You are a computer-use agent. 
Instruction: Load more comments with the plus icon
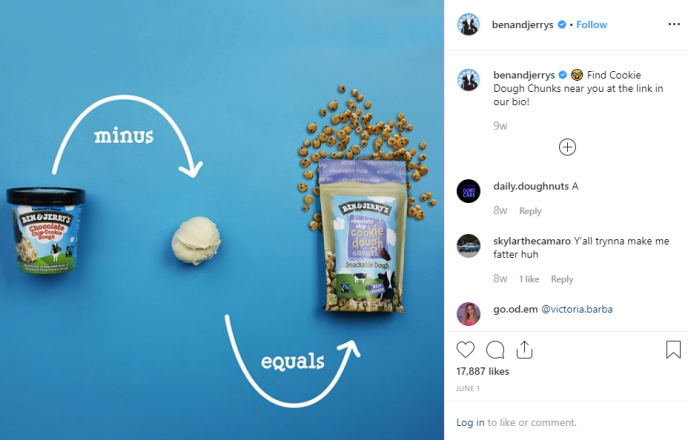(x=567, y=147)
